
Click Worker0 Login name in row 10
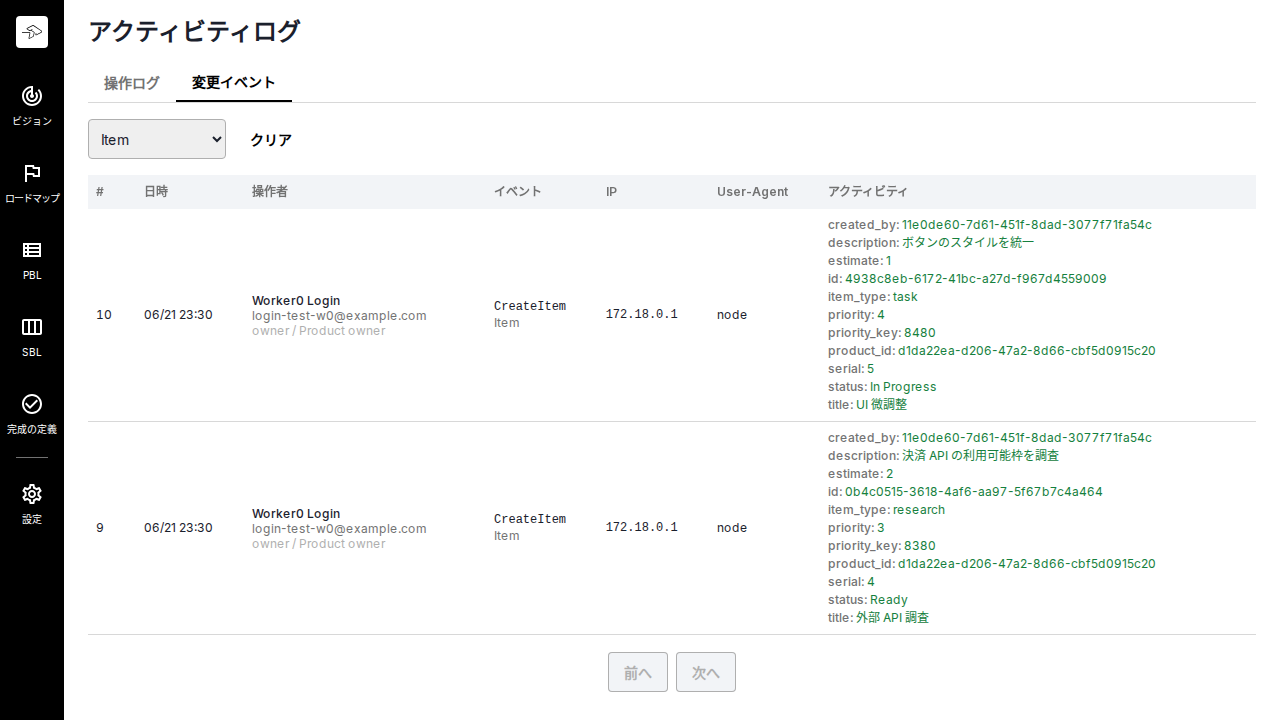[296, 300]
